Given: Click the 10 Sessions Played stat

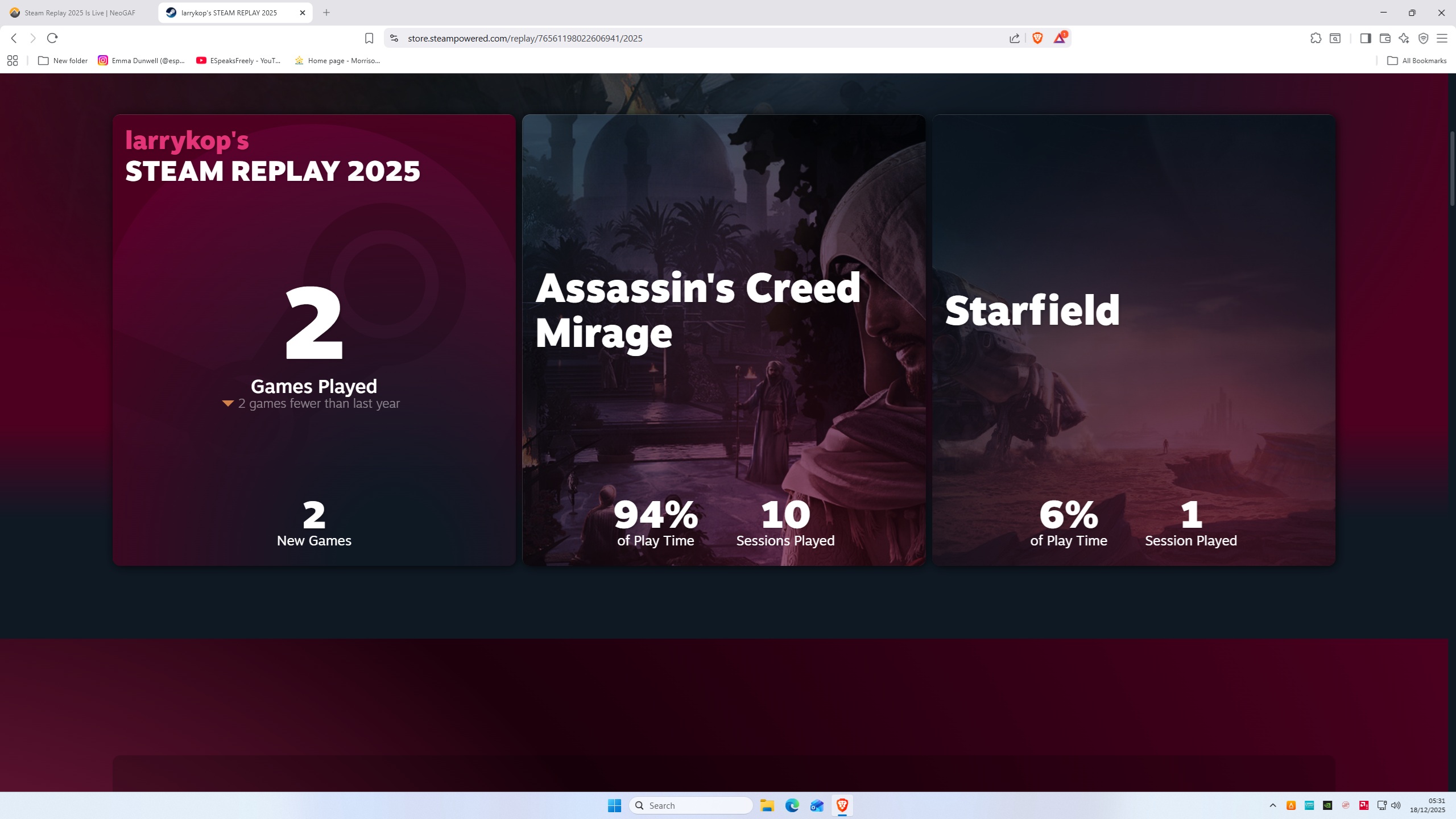Looking at the screenshot, I should (x=785, y=523).
